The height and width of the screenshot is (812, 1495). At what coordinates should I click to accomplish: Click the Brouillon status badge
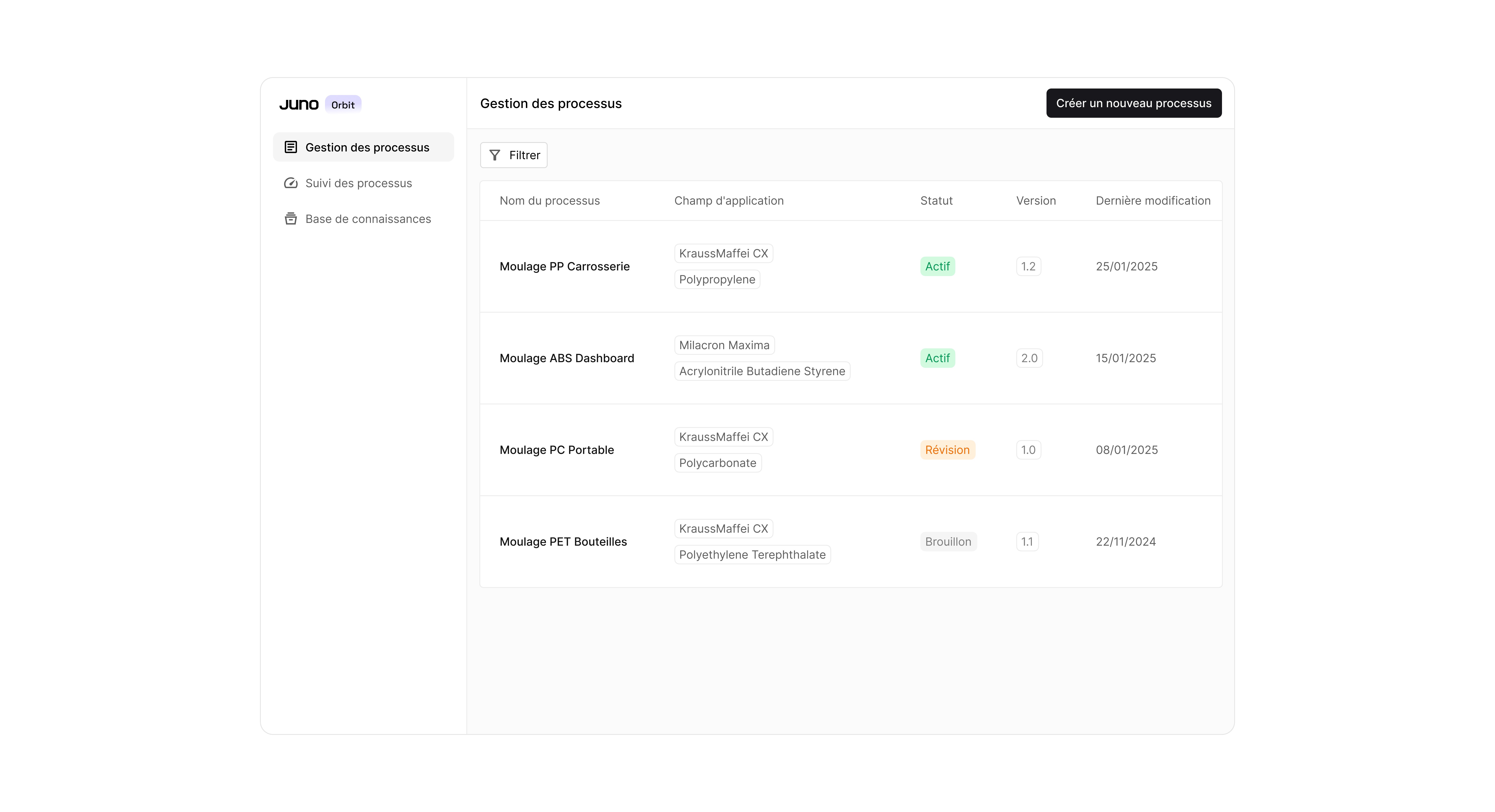click(x=948, y=542)
